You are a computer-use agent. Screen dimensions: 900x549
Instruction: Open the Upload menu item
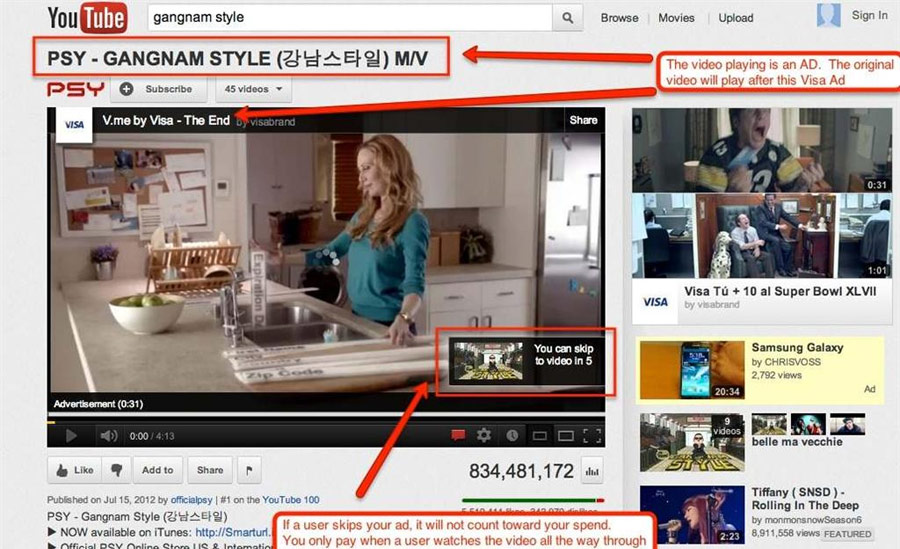click(736, 18)
